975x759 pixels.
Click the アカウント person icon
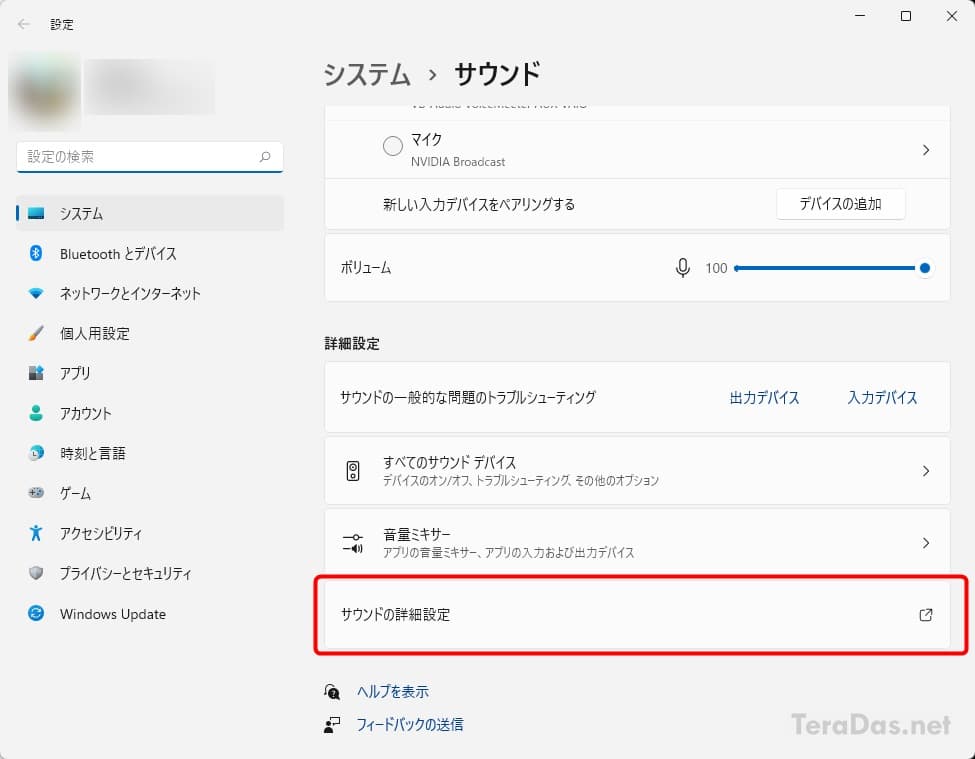pos(36,413)
